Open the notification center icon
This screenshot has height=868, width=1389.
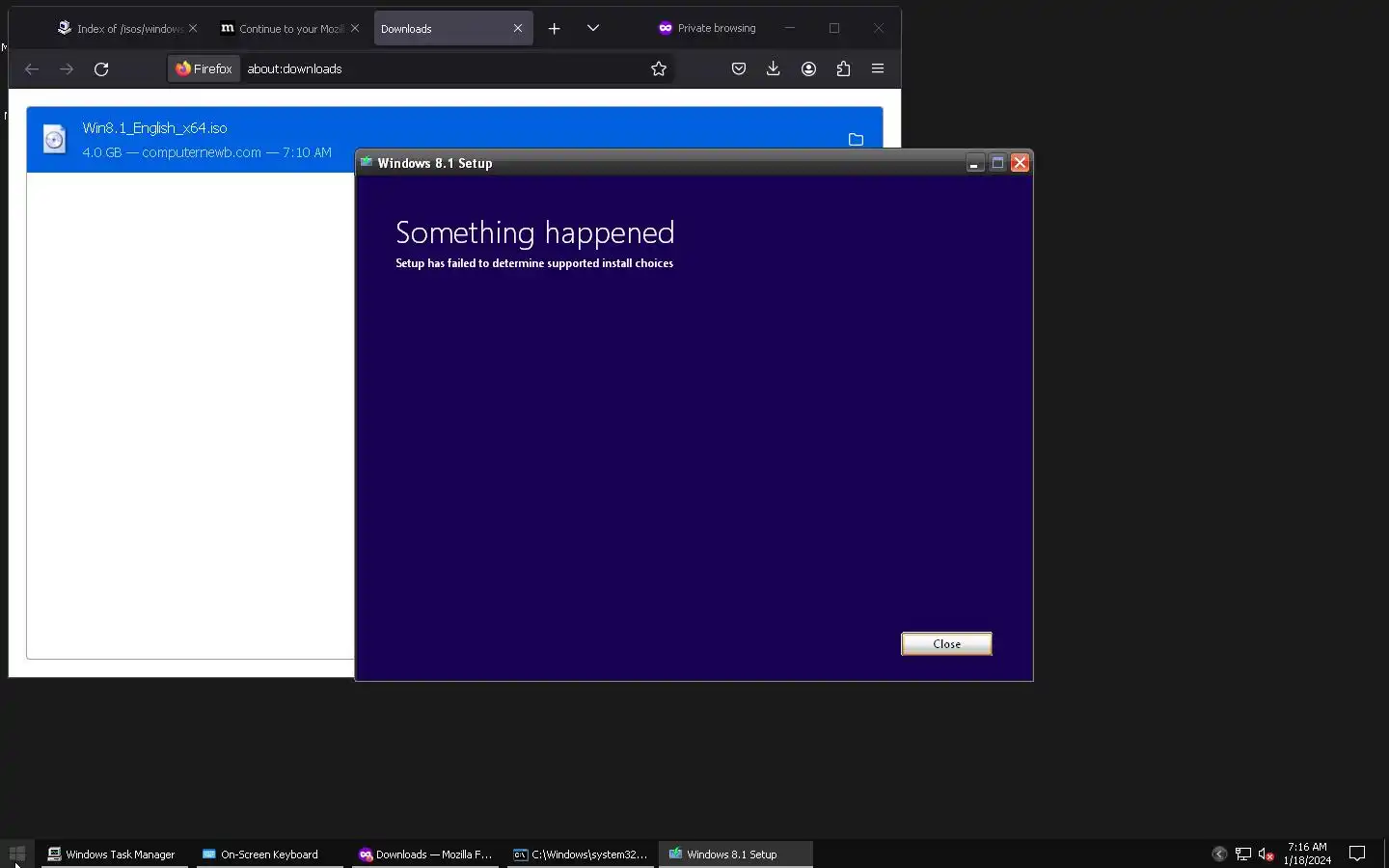click(1357, 854)
